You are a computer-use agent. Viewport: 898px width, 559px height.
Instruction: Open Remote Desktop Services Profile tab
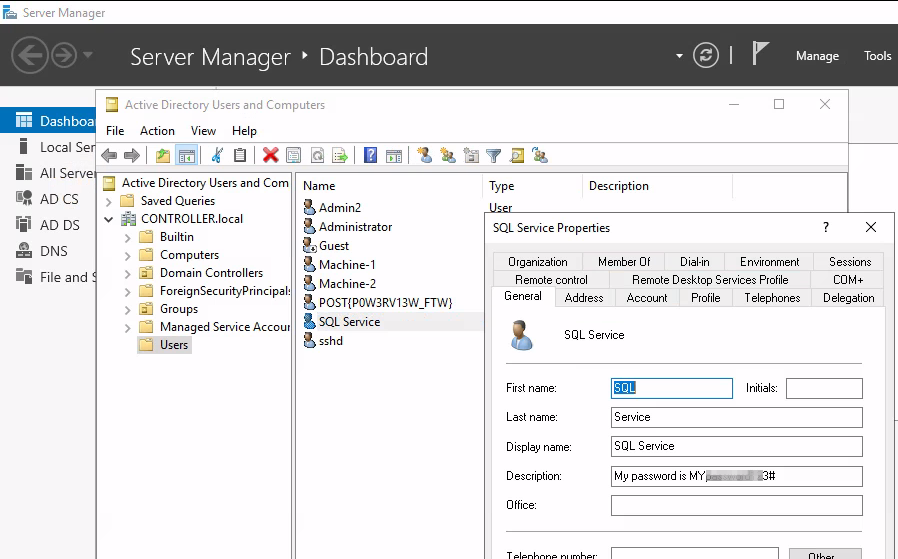(710, 280)
